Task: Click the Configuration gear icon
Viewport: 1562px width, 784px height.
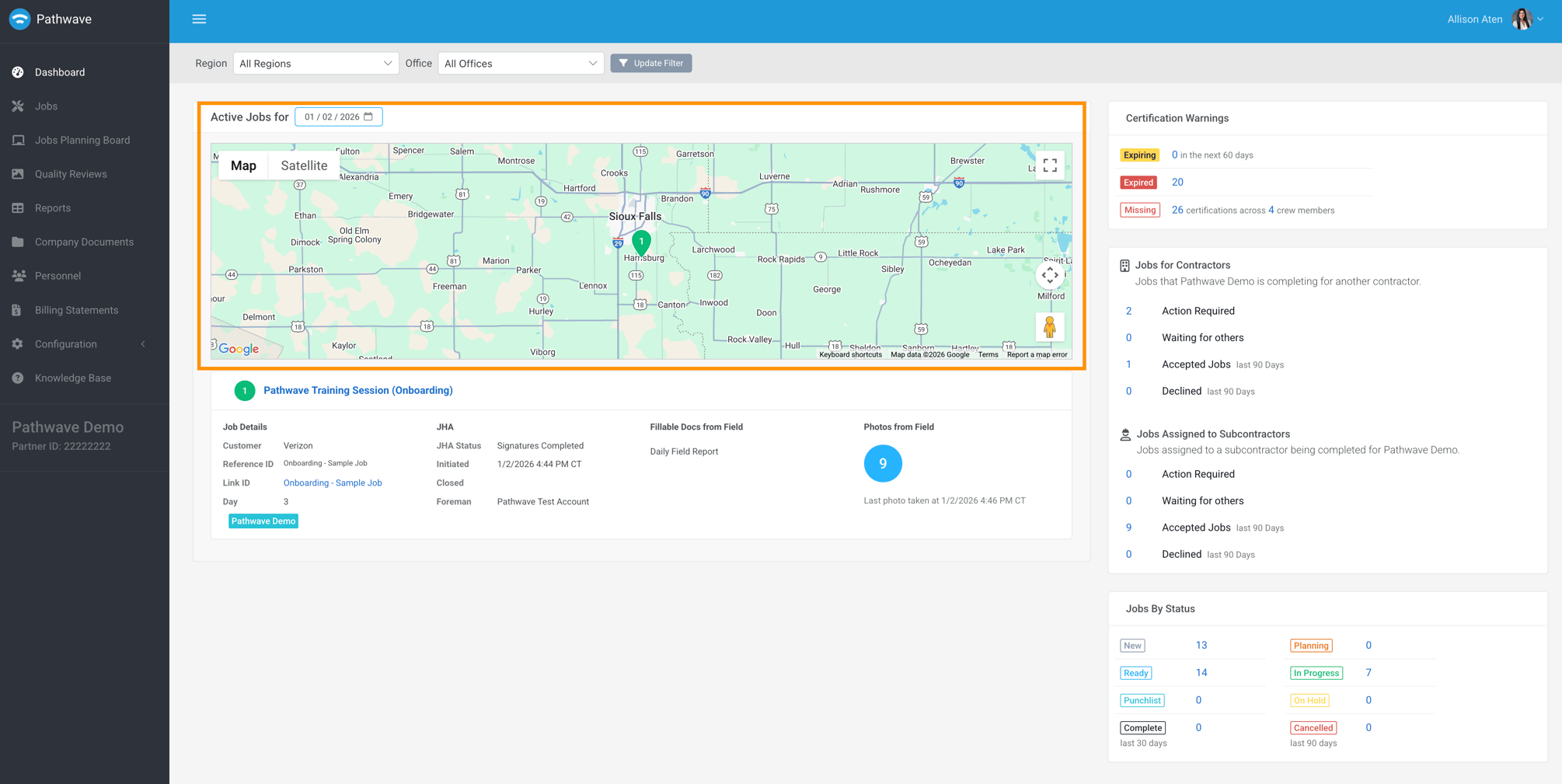Action: (x=18, y=344)
